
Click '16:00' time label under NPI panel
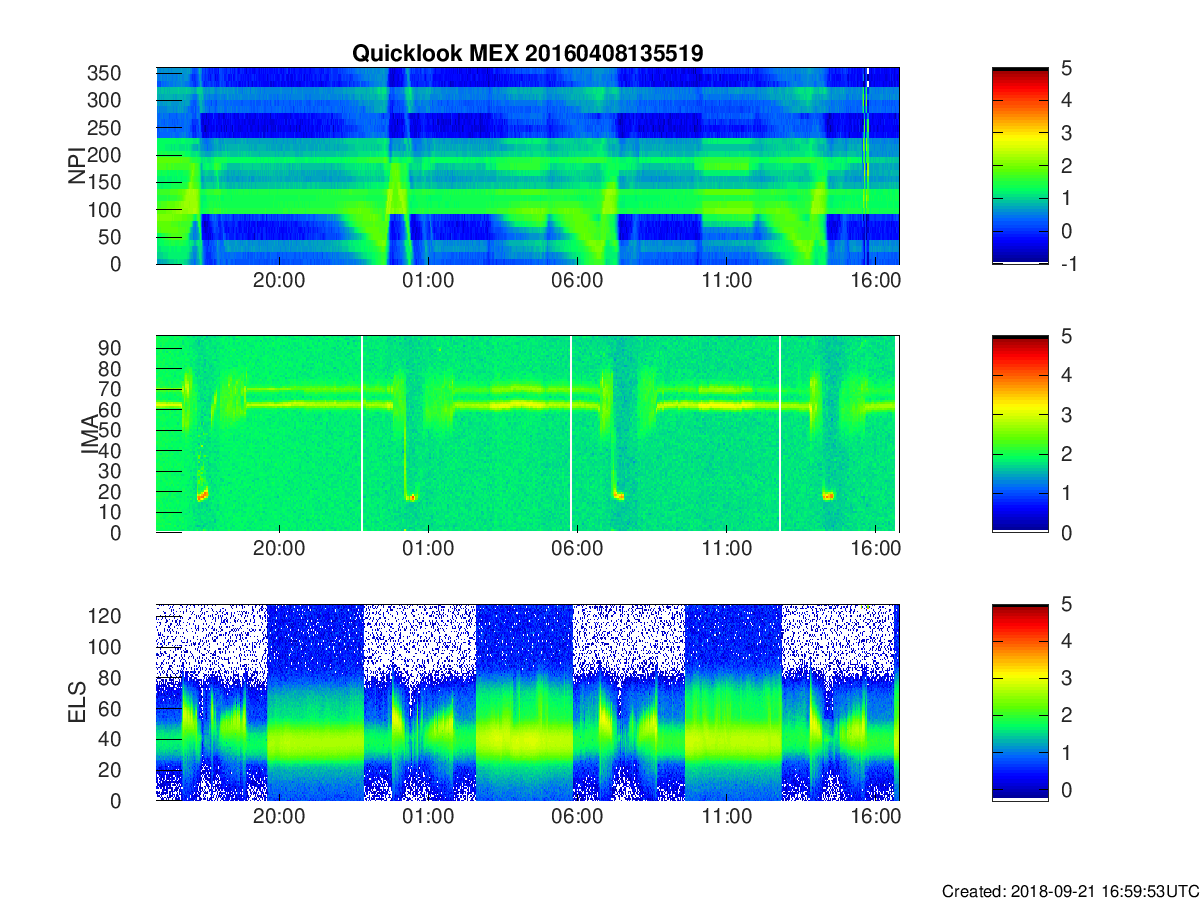point(876,281)
